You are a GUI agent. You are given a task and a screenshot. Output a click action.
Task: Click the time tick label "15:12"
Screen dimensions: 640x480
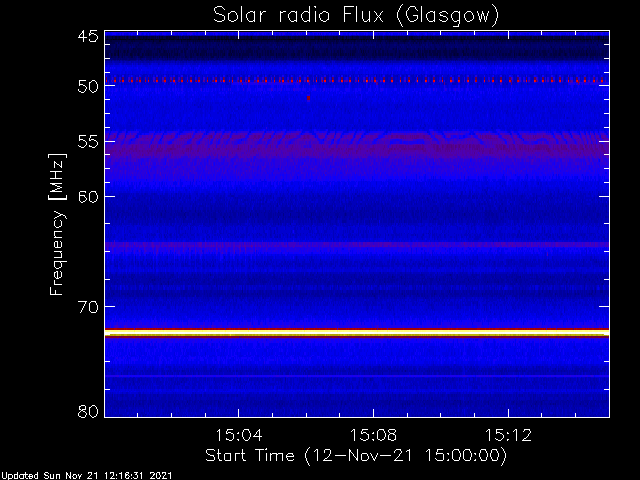coord(509,435)
